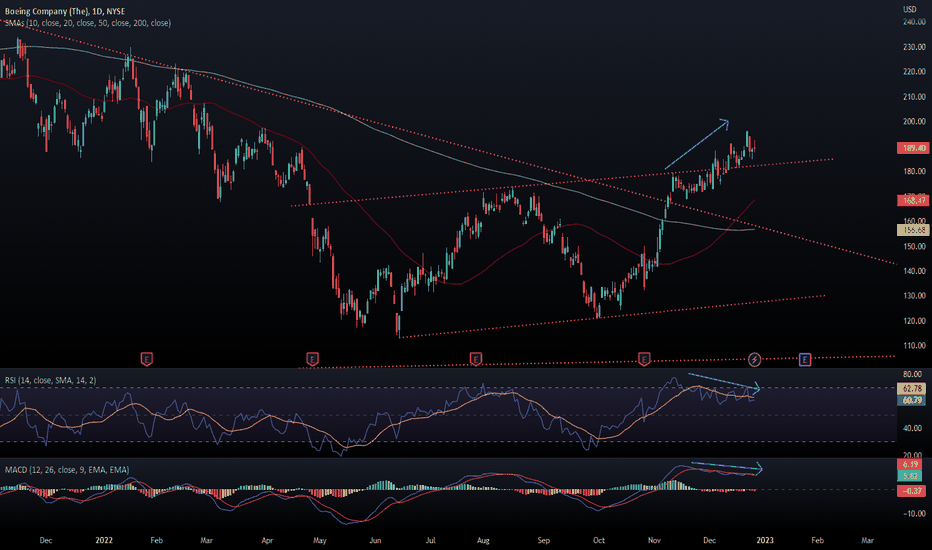Open the MACD (12, 26, close, 9, EMA, EMA) legend
This screenshot has width=932, height=550.
67,470
